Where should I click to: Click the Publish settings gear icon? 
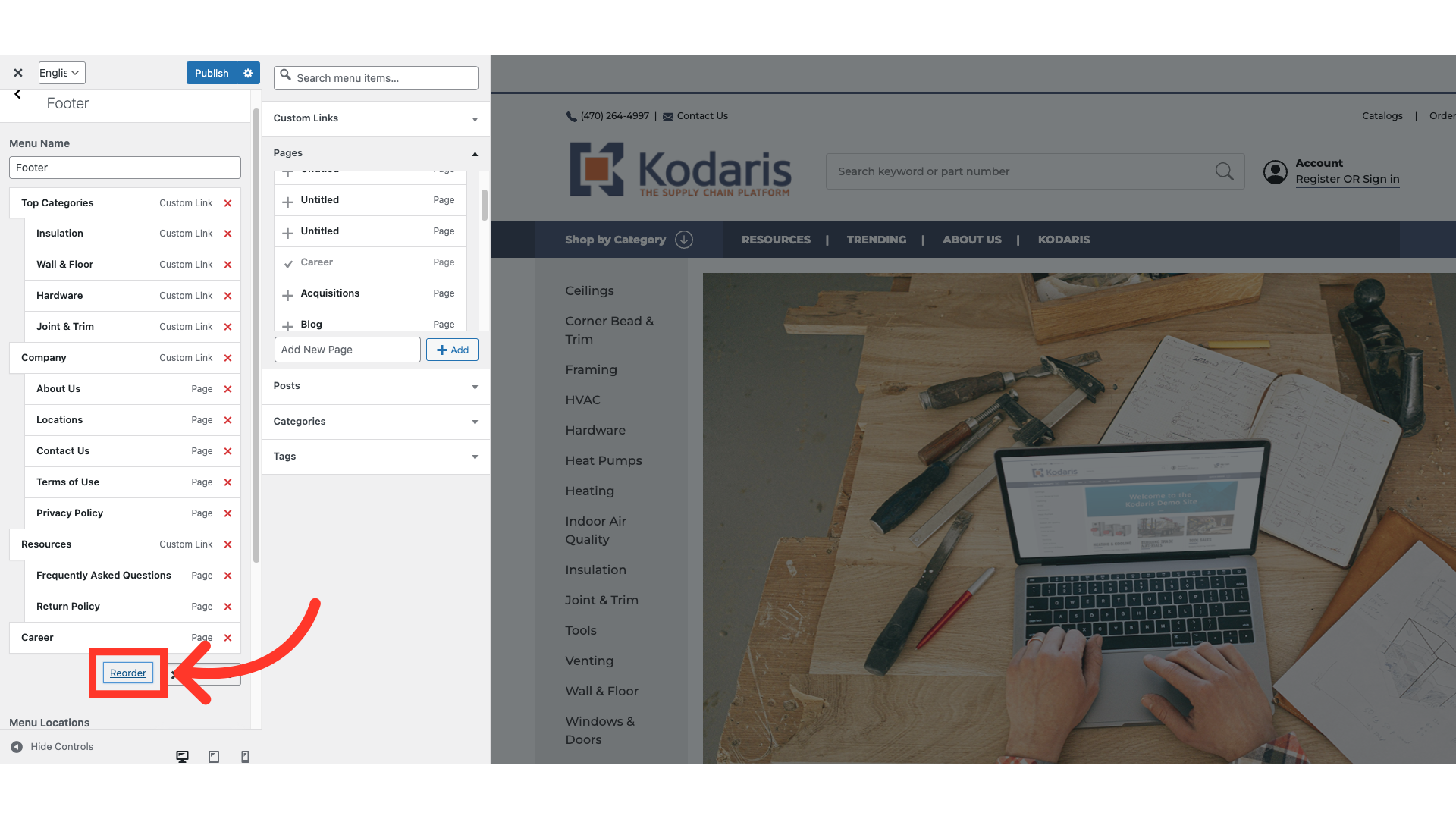pos(248,73)
